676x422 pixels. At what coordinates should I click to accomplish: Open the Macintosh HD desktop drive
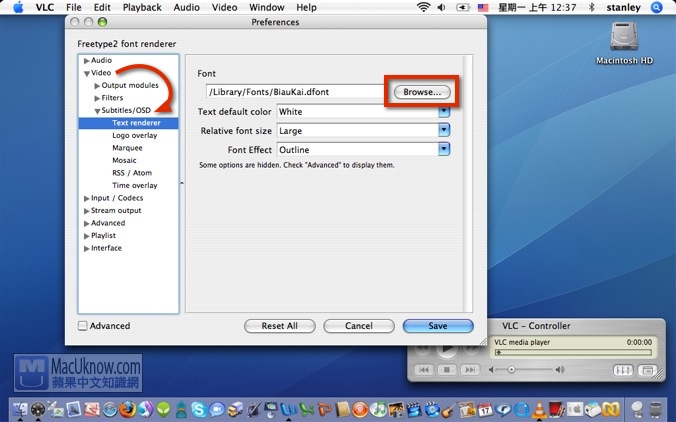point(624,43)
